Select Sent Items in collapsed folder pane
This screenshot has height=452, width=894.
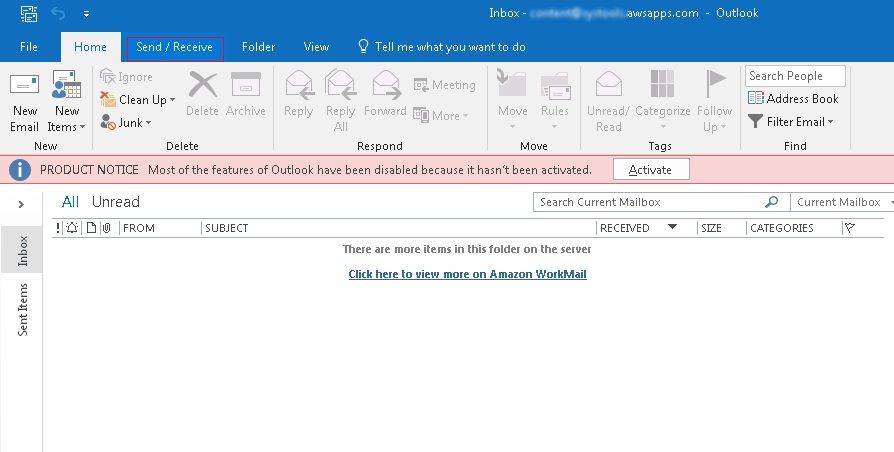click(22, 310)
